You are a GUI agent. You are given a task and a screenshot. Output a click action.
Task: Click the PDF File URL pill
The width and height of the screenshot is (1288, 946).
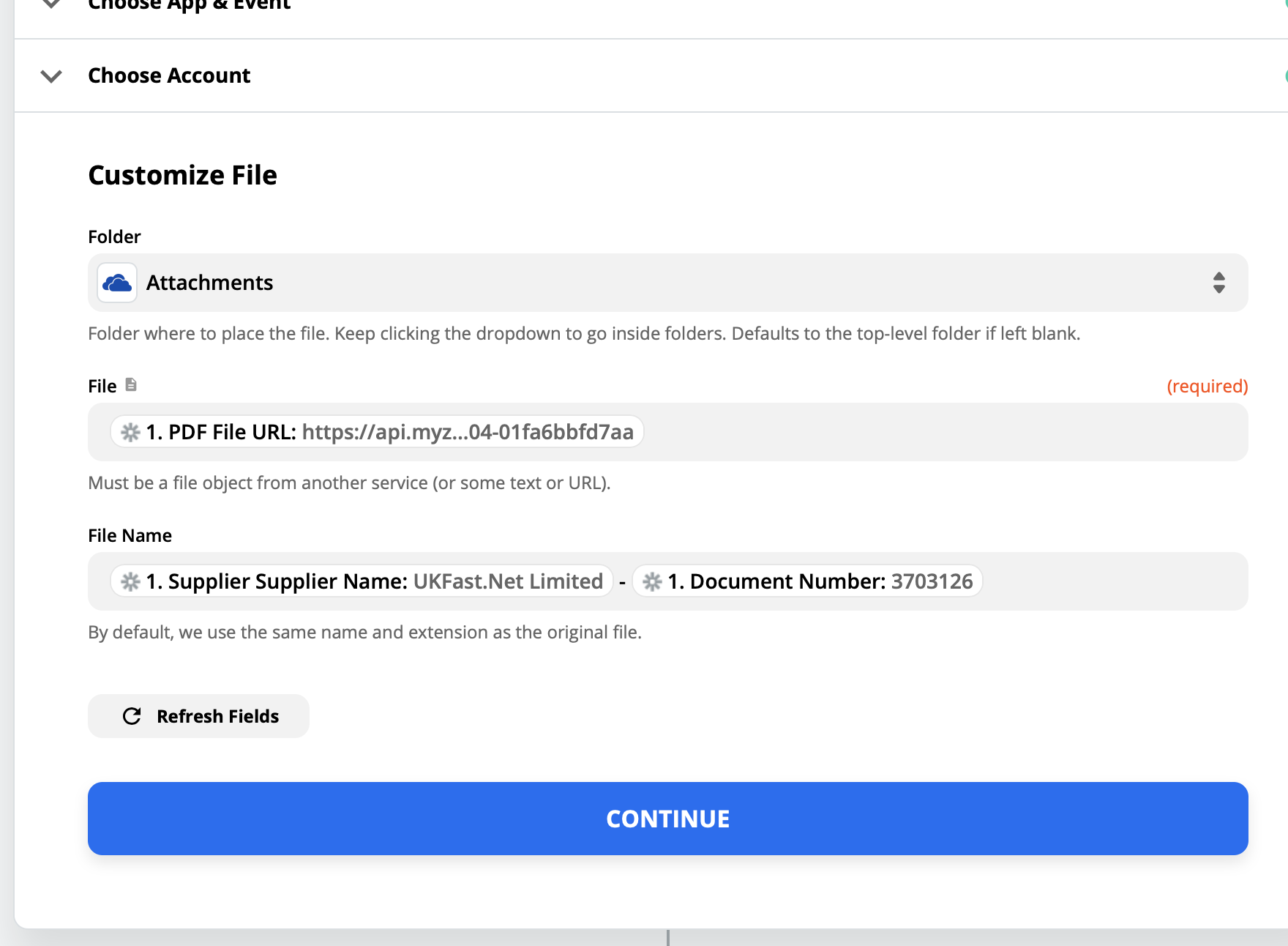[377, 432]
